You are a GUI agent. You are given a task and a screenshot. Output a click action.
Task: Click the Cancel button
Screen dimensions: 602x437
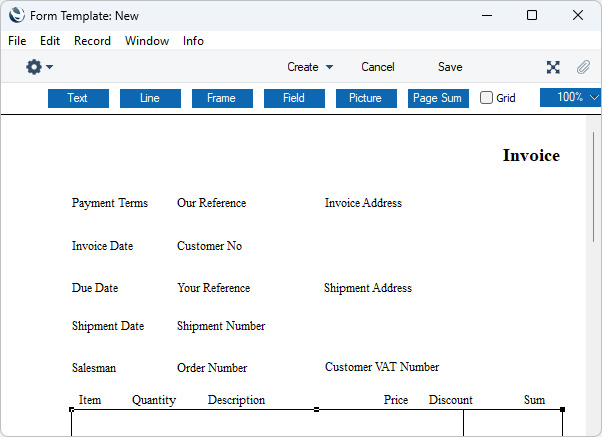(378, 67)
